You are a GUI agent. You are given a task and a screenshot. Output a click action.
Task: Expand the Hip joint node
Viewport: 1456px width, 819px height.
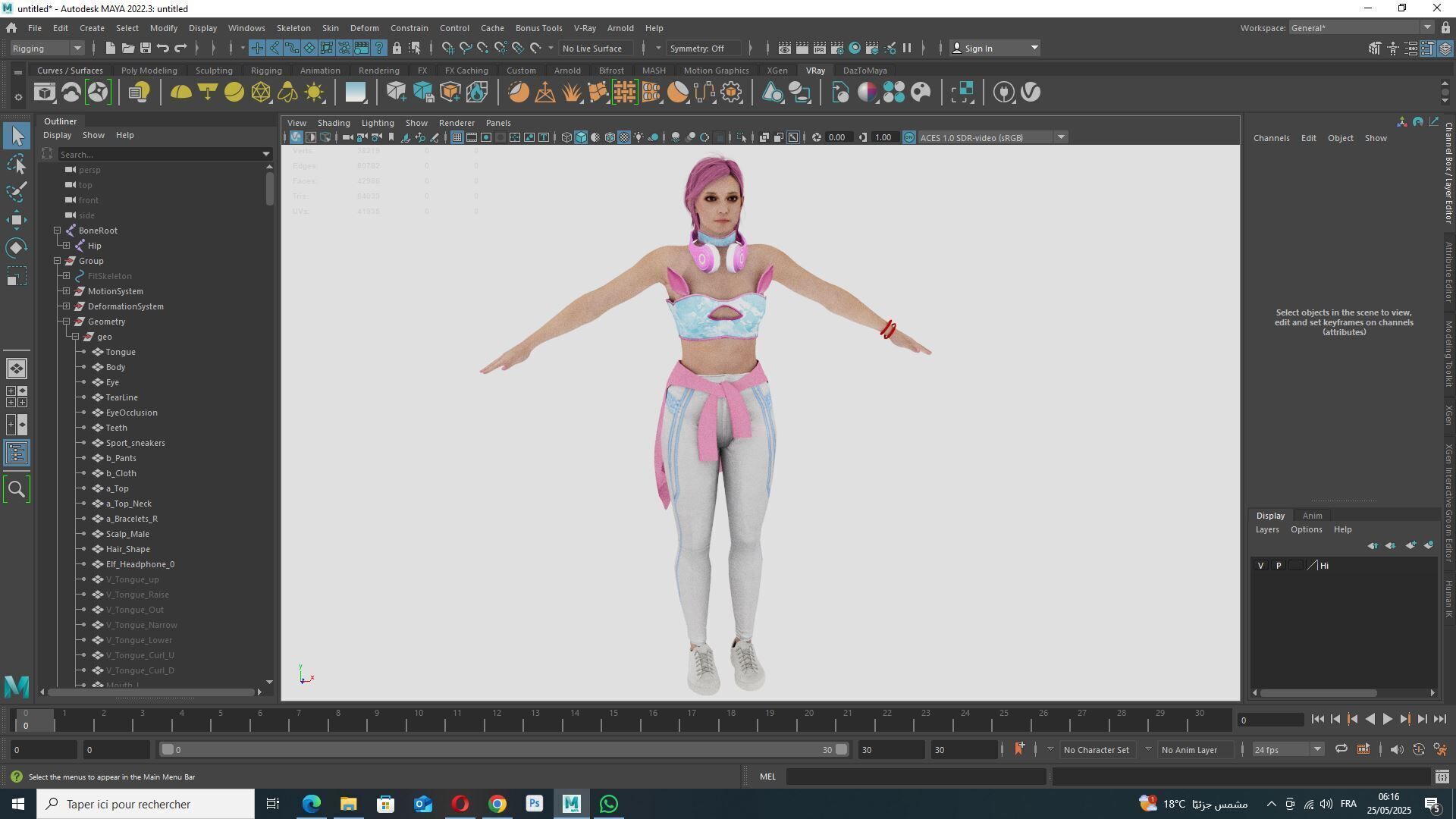point(67,246)
